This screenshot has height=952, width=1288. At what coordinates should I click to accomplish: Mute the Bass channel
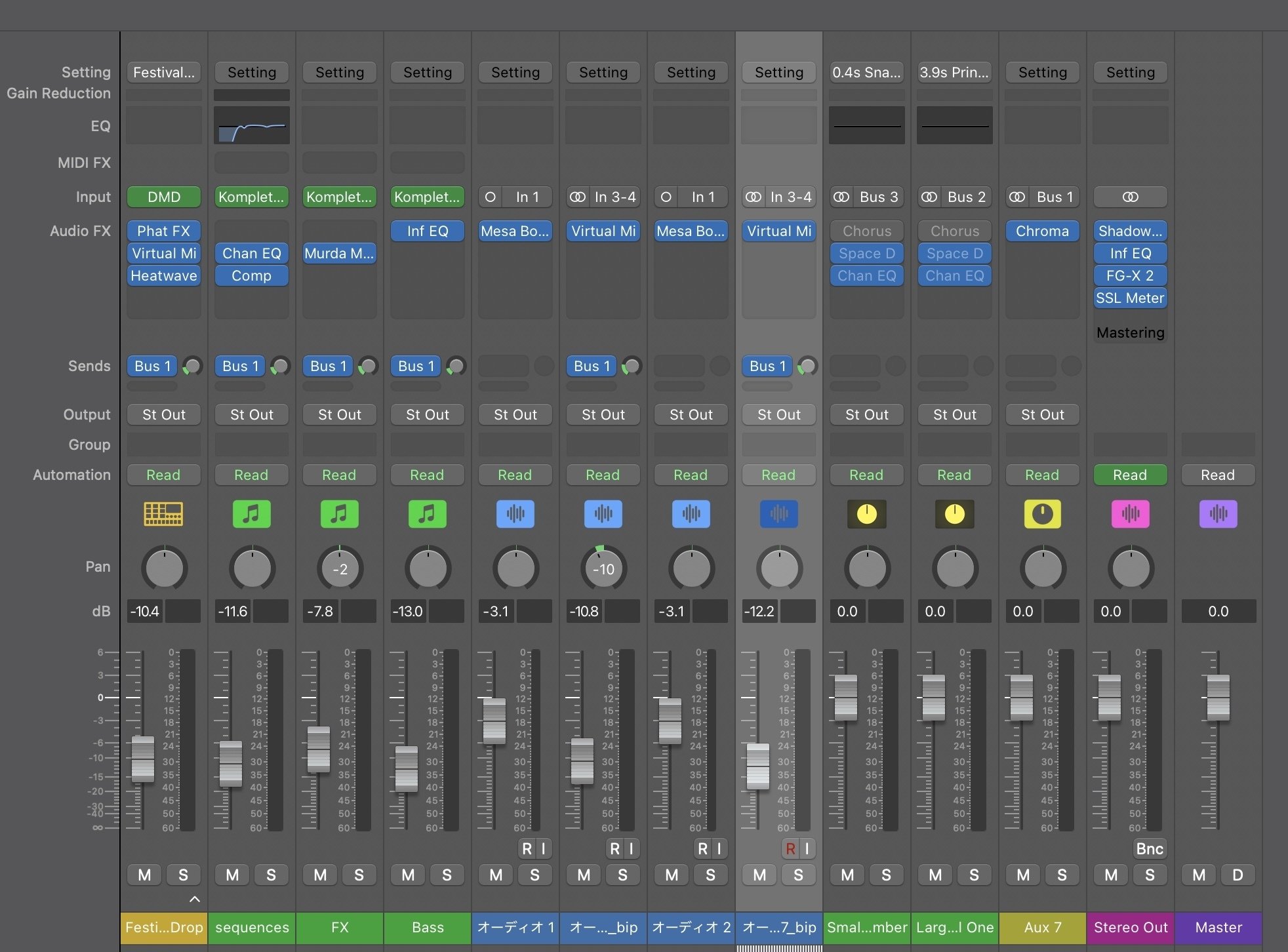(x=408, y=875)
